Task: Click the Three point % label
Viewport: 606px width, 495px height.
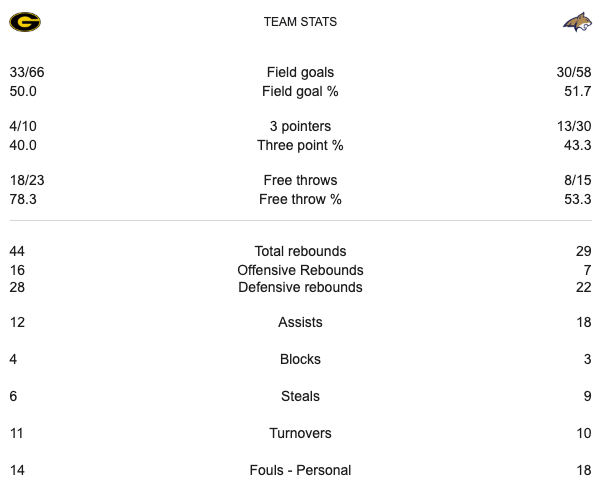Action: pos(300,145)
